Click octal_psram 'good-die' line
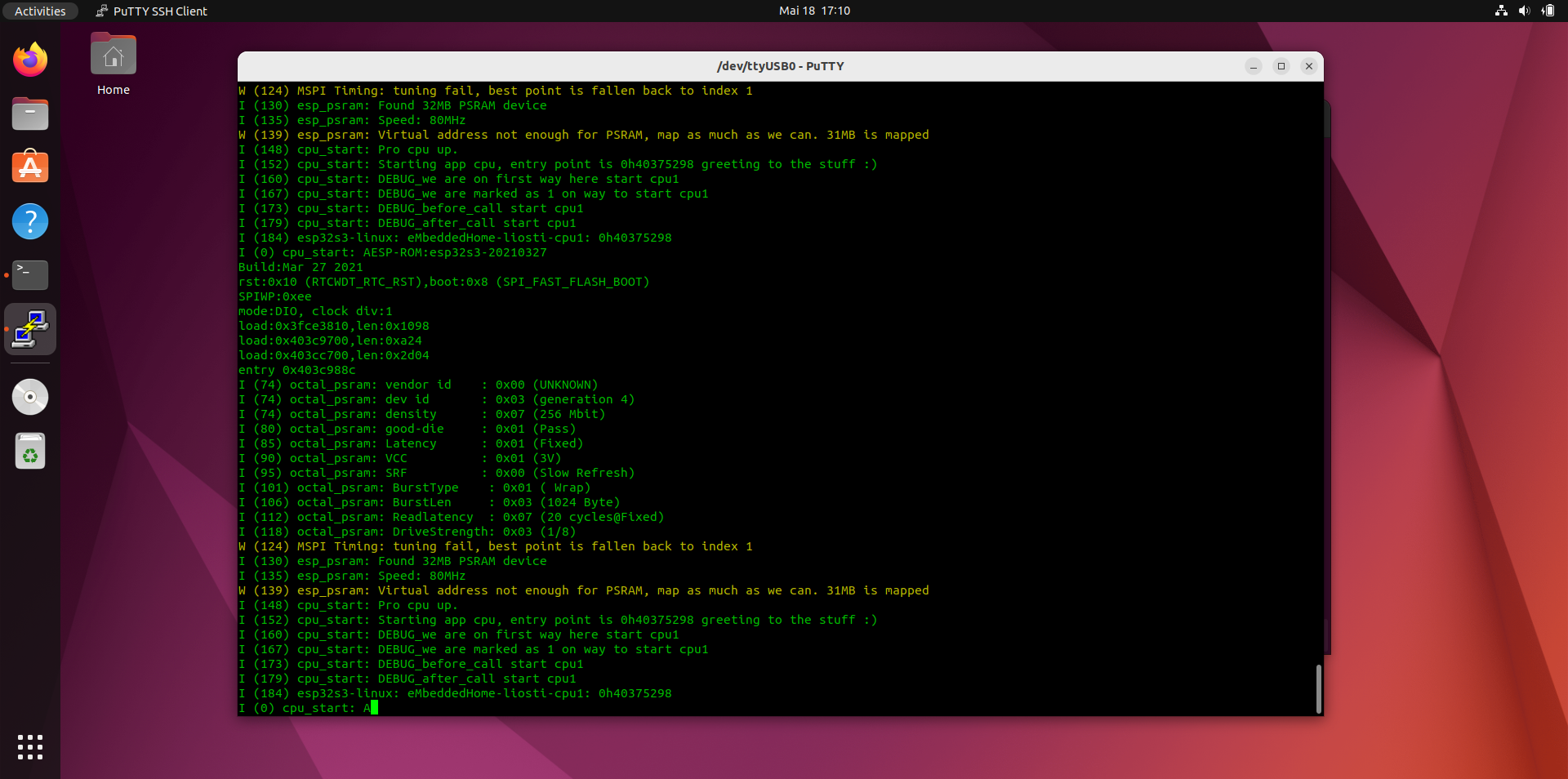 coord(407,429)
